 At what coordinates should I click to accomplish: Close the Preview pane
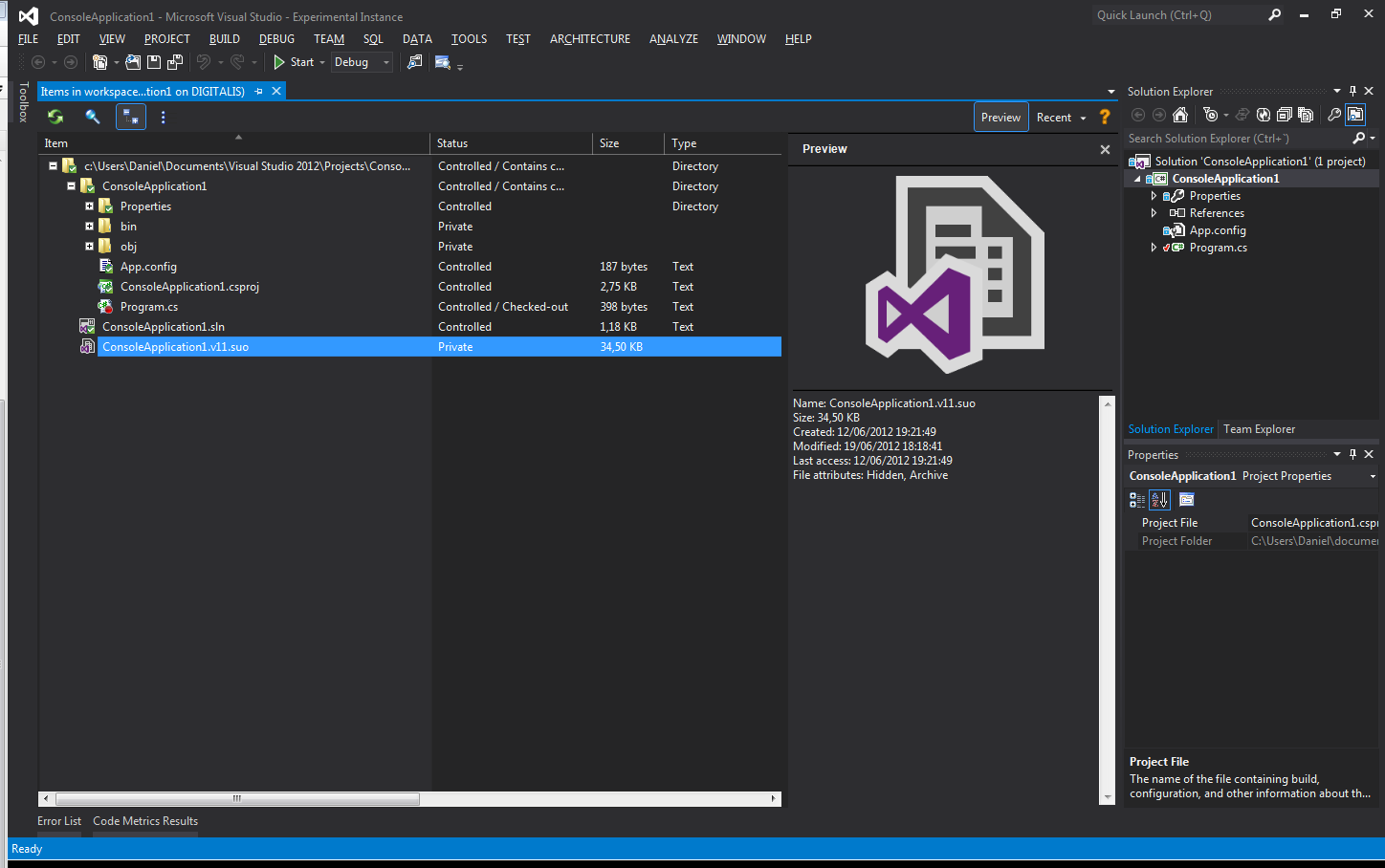(x=1105, y=149)
